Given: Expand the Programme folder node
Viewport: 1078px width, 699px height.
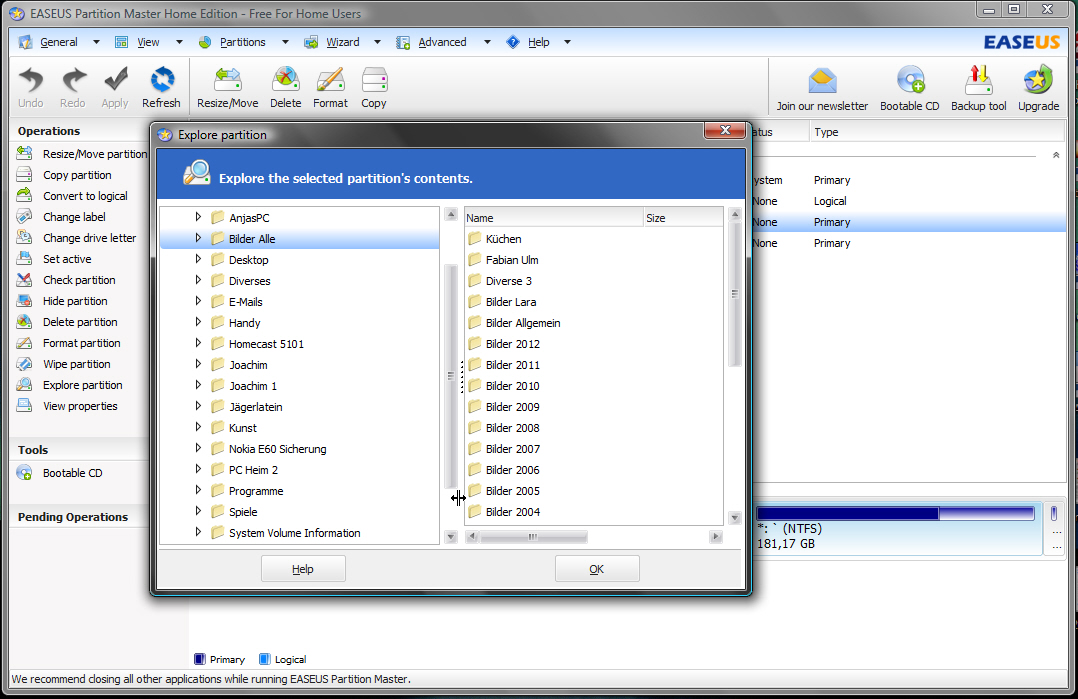Looking at the screenshot, I should point(198,490).
